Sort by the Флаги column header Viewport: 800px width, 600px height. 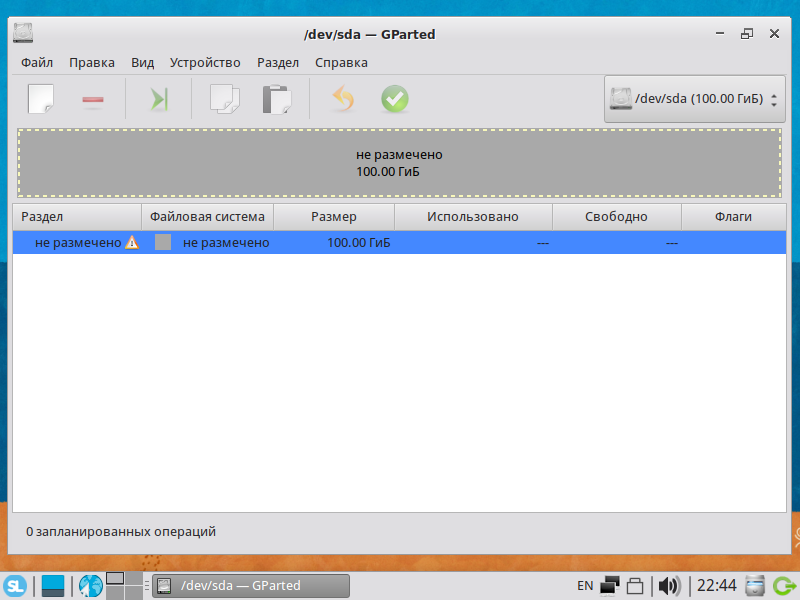tap(734, 217)
